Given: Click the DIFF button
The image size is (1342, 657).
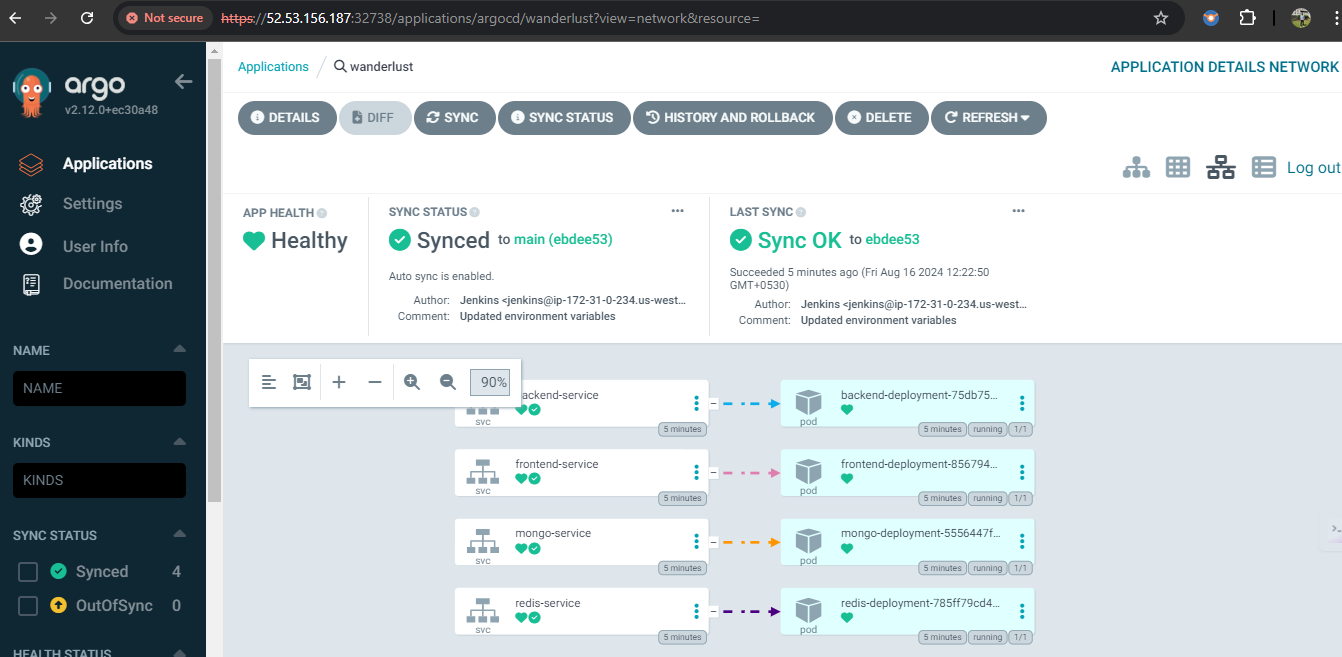Looking at the screenshot, I should (x=374, y=117).
